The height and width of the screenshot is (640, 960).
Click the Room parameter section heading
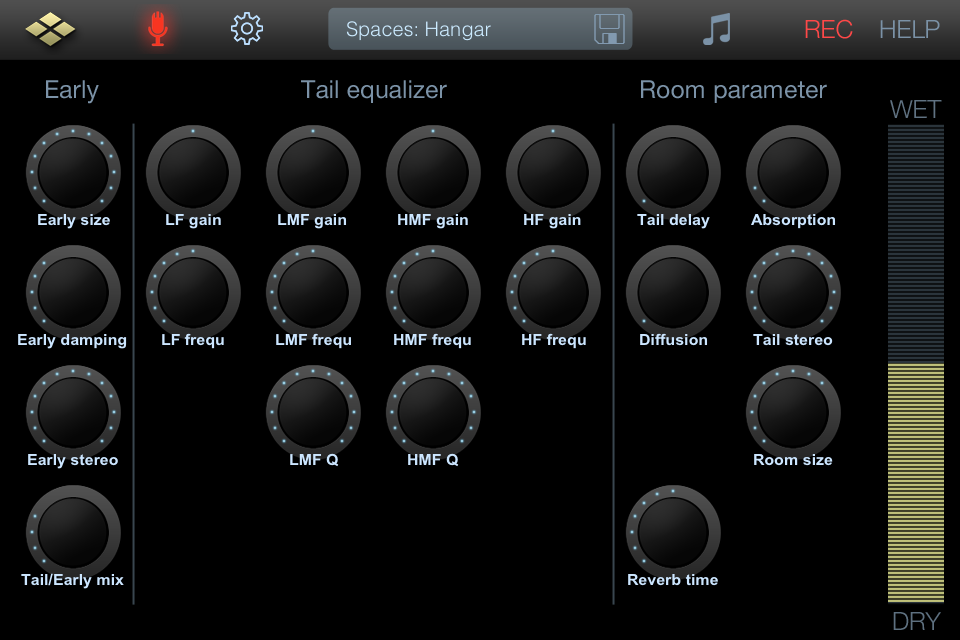(733, 90)
